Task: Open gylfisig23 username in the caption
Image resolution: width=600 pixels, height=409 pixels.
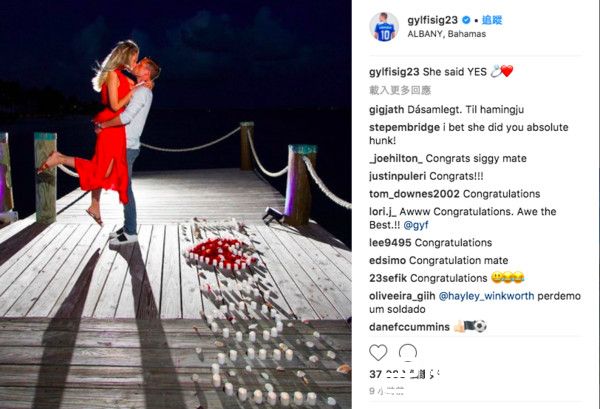Action: pos(394,72)
